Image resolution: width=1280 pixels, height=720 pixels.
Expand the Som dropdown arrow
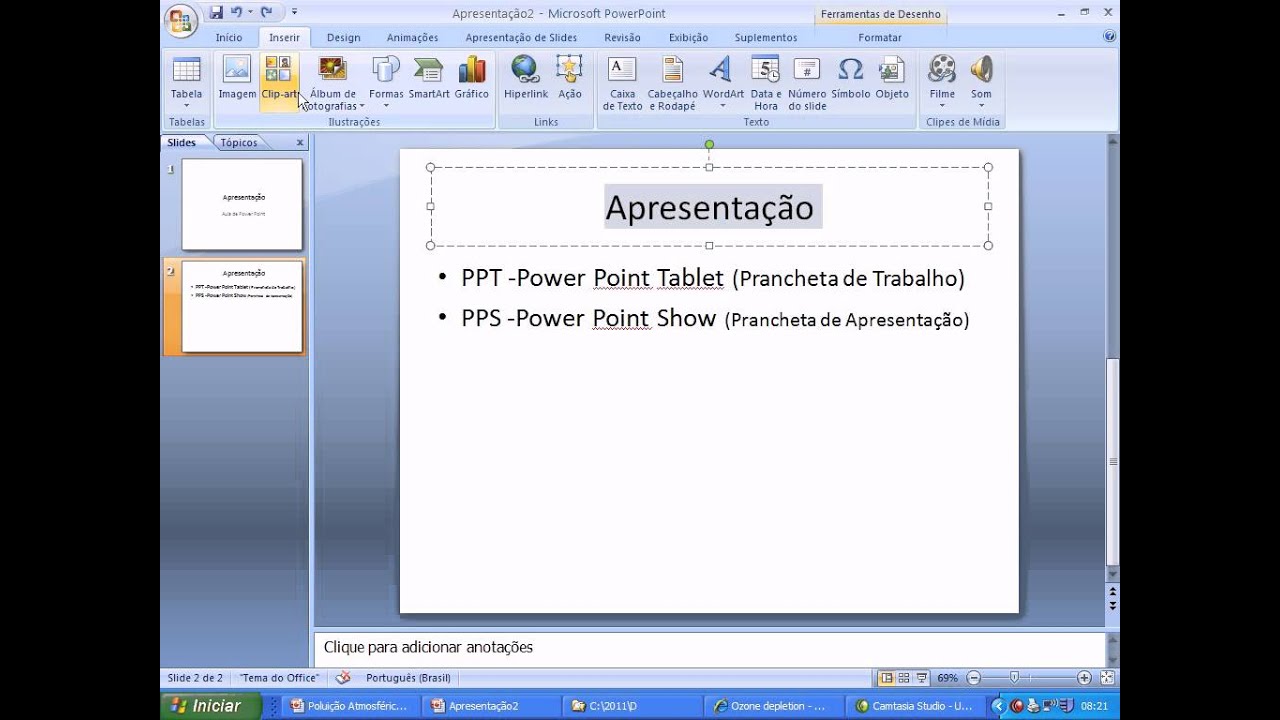click(982, 106)
